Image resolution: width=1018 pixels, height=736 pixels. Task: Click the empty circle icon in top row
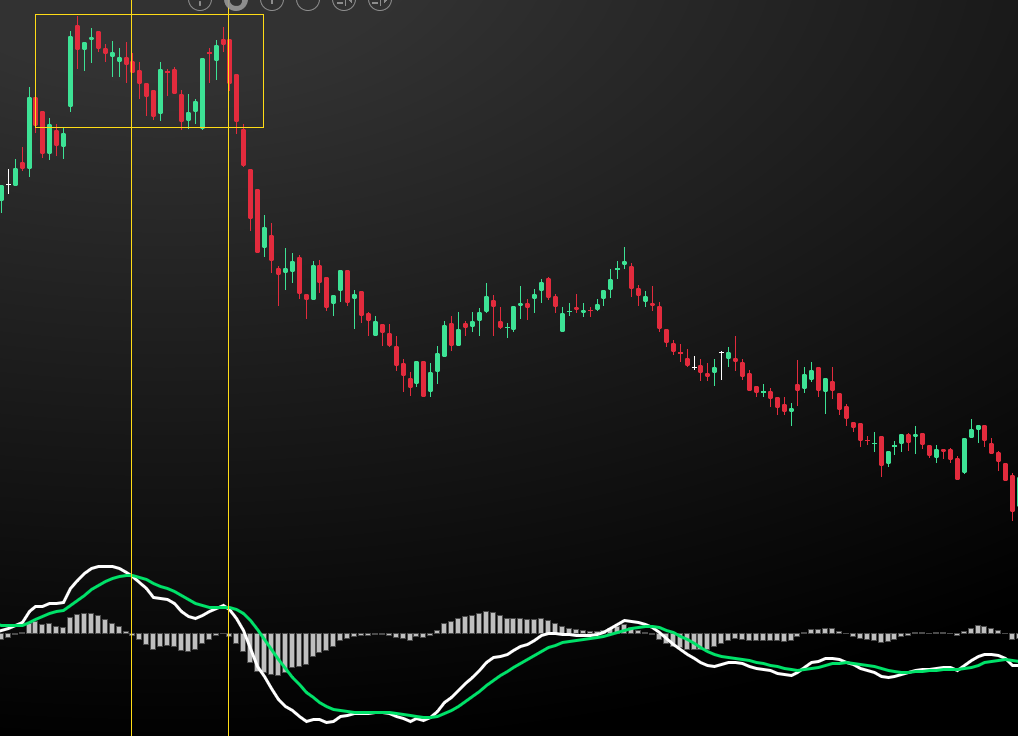(308, 2)
